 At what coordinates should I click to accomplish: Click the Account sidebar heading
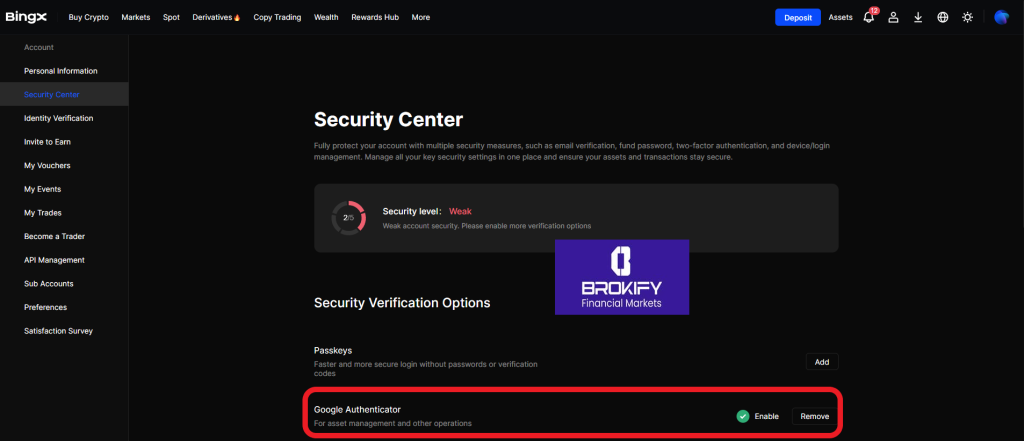point(39,47)
